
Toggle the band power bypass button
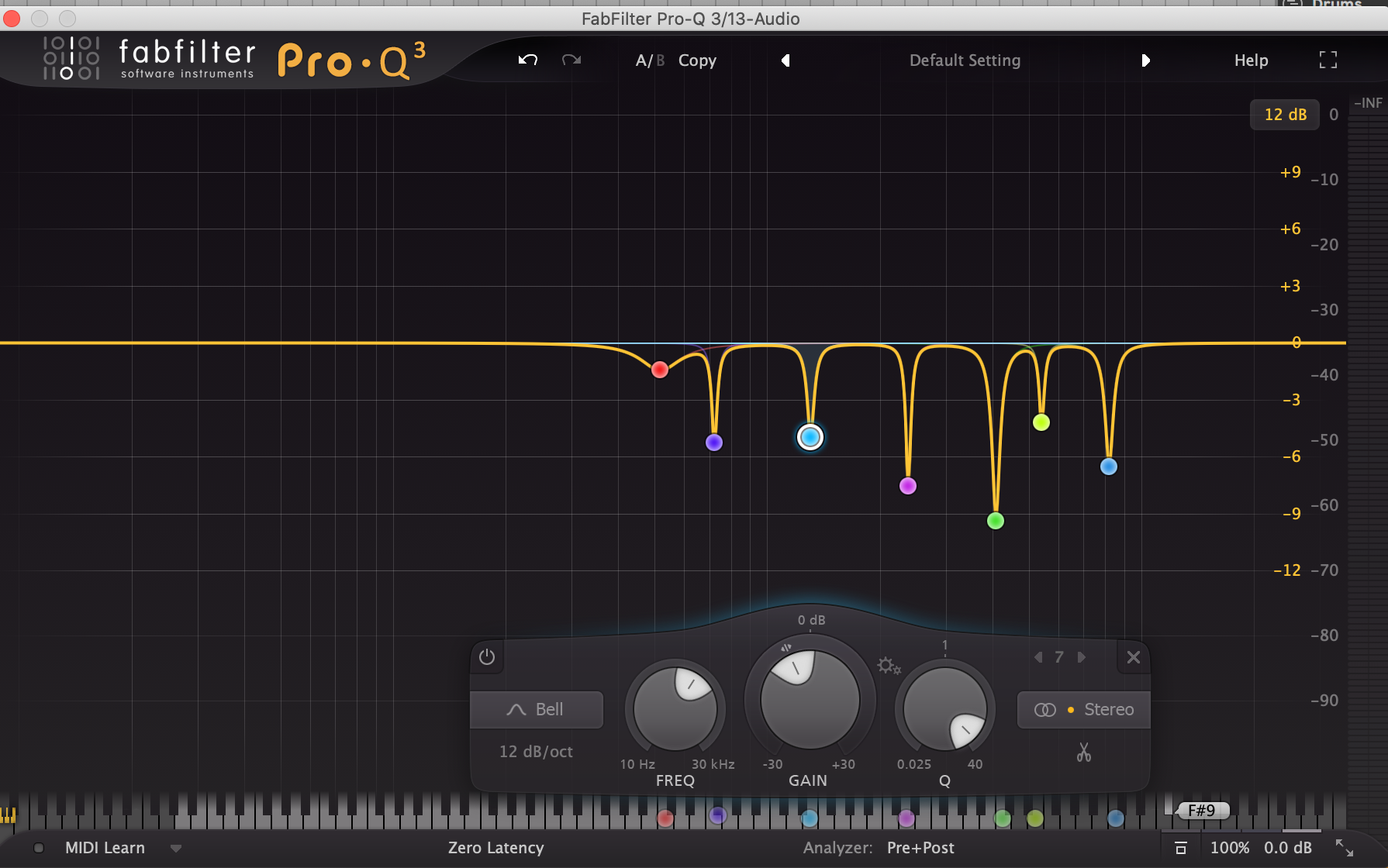(x=487, y=657)
